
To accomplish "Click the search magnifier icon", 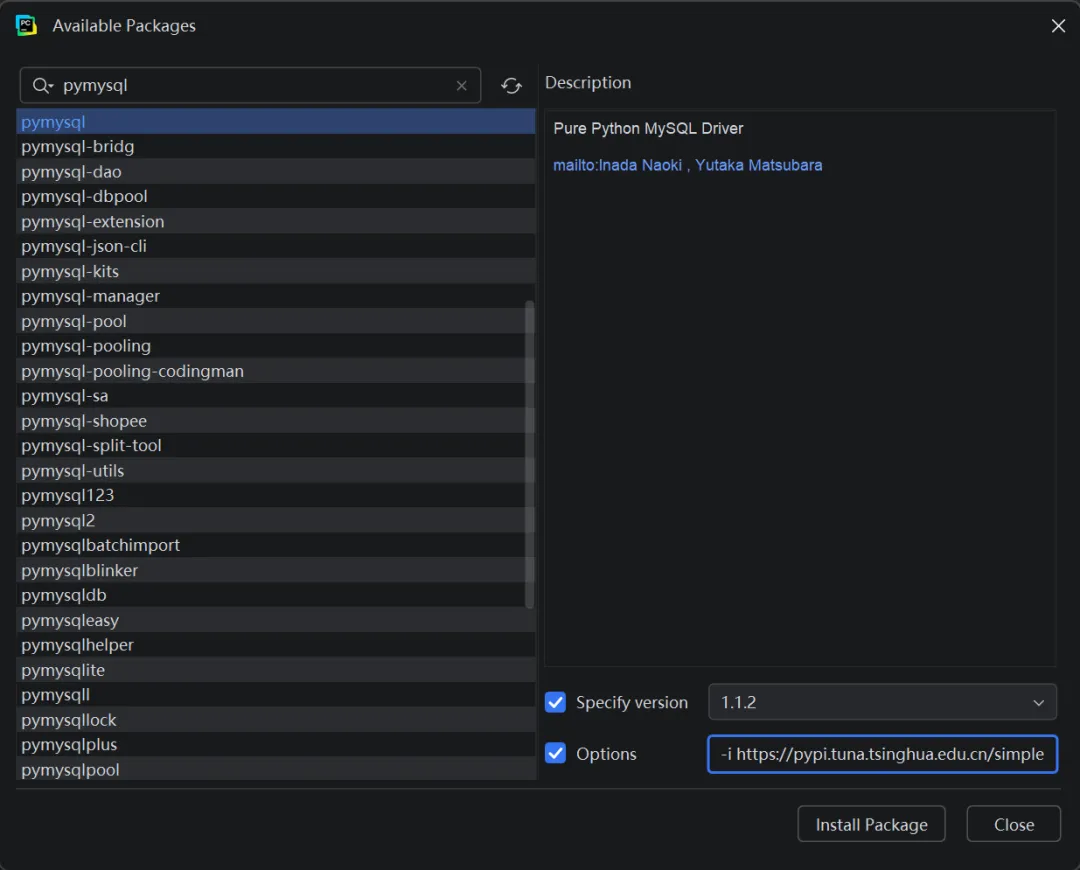I will tap(41, 86).
